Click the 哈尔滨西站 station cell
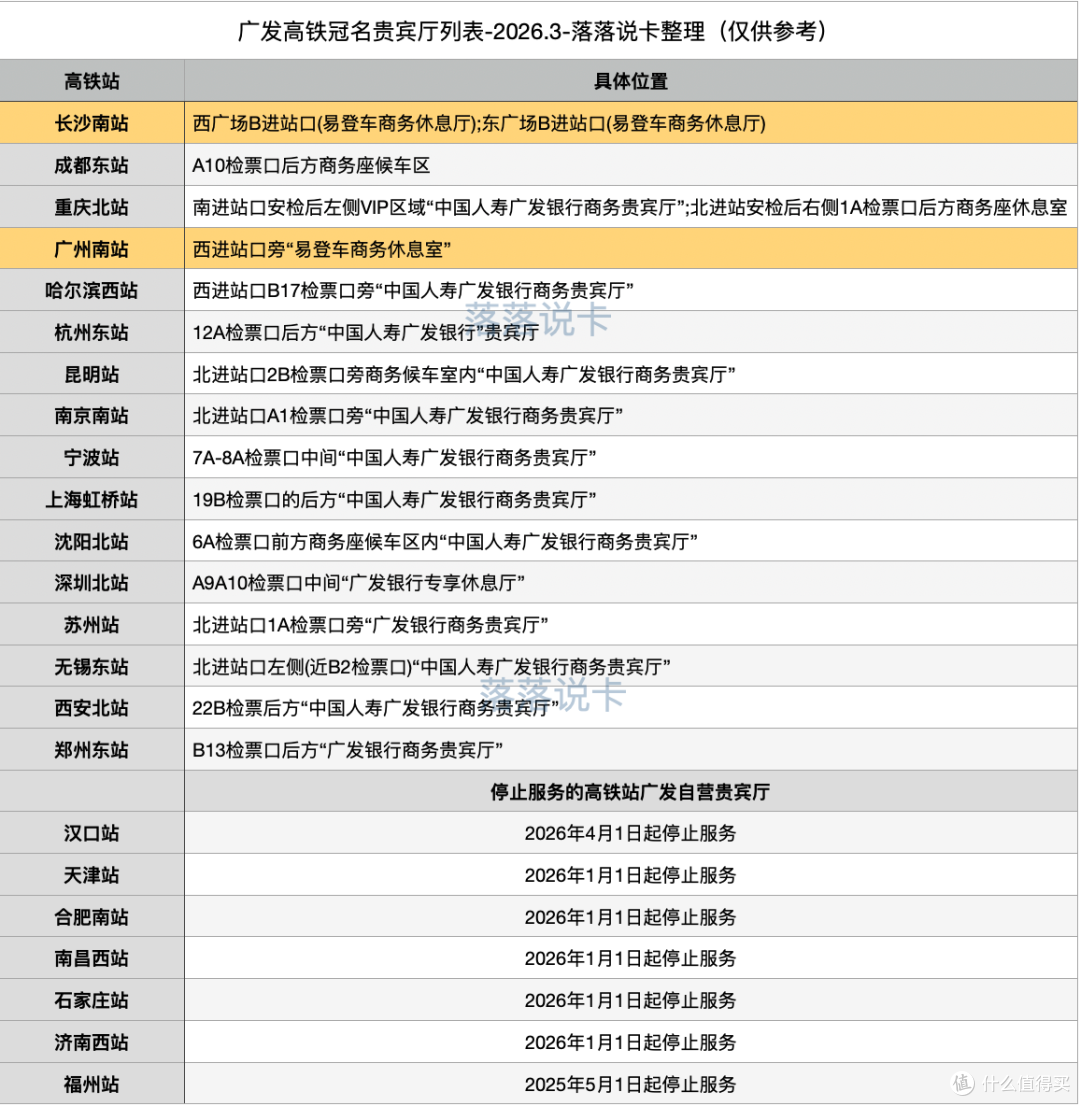Viewport: 1080px width, 1106px height. tap(92, 291)
